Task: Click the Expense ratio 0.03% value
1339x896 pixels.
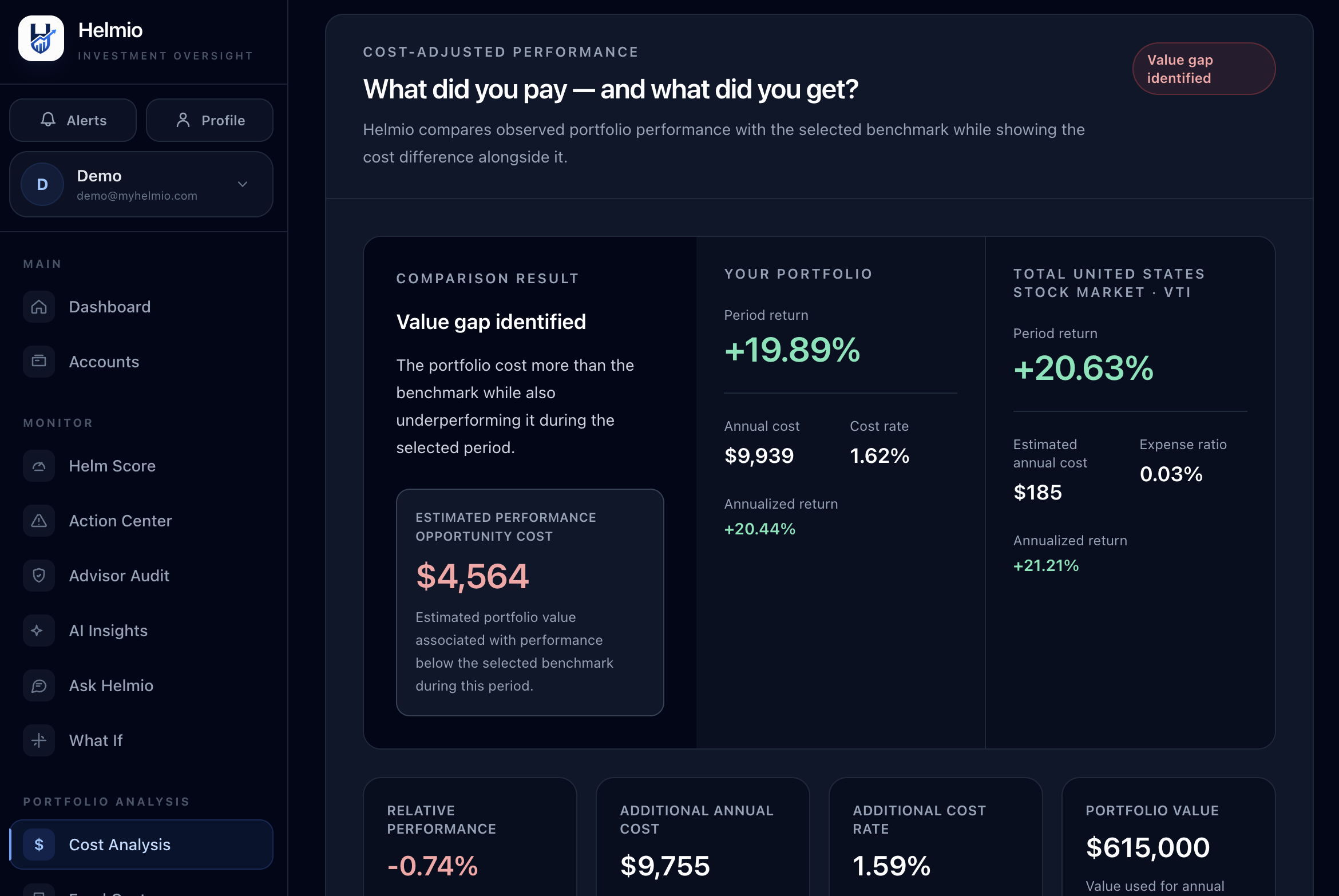Action: [x=1171, y=474]
